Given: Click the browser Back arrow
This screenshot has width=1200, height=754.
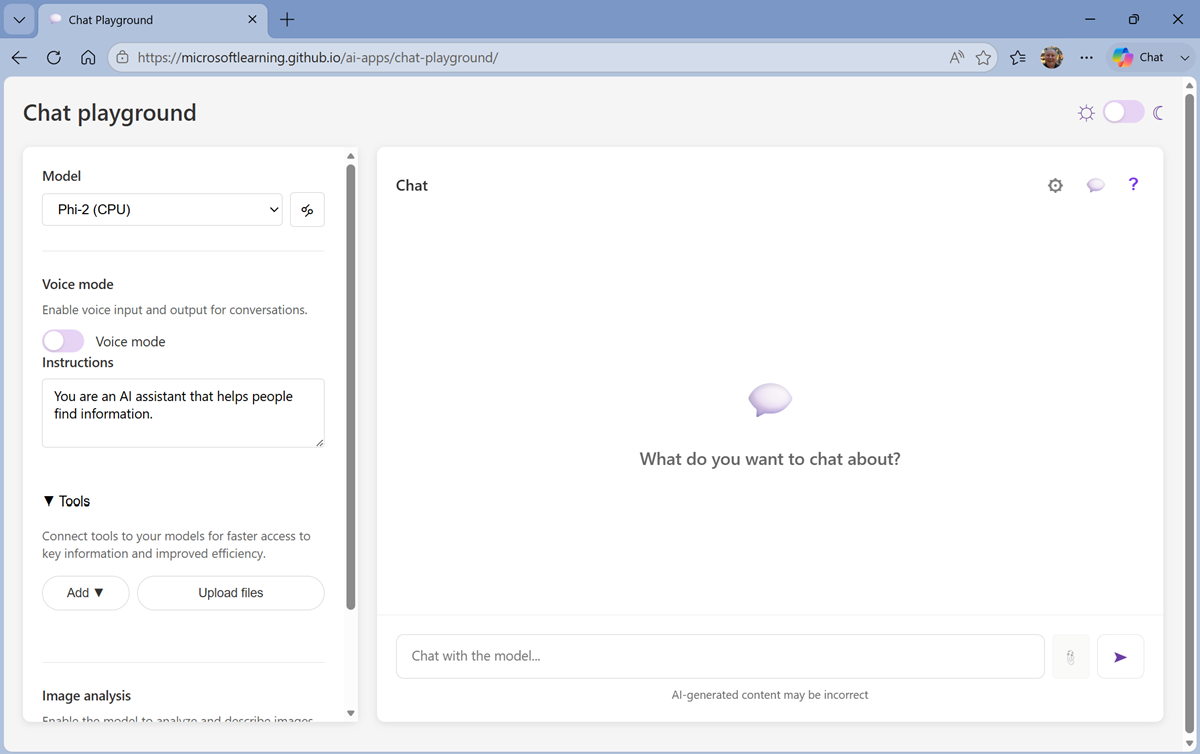Looking at the screenshot, I should (19, 58).
